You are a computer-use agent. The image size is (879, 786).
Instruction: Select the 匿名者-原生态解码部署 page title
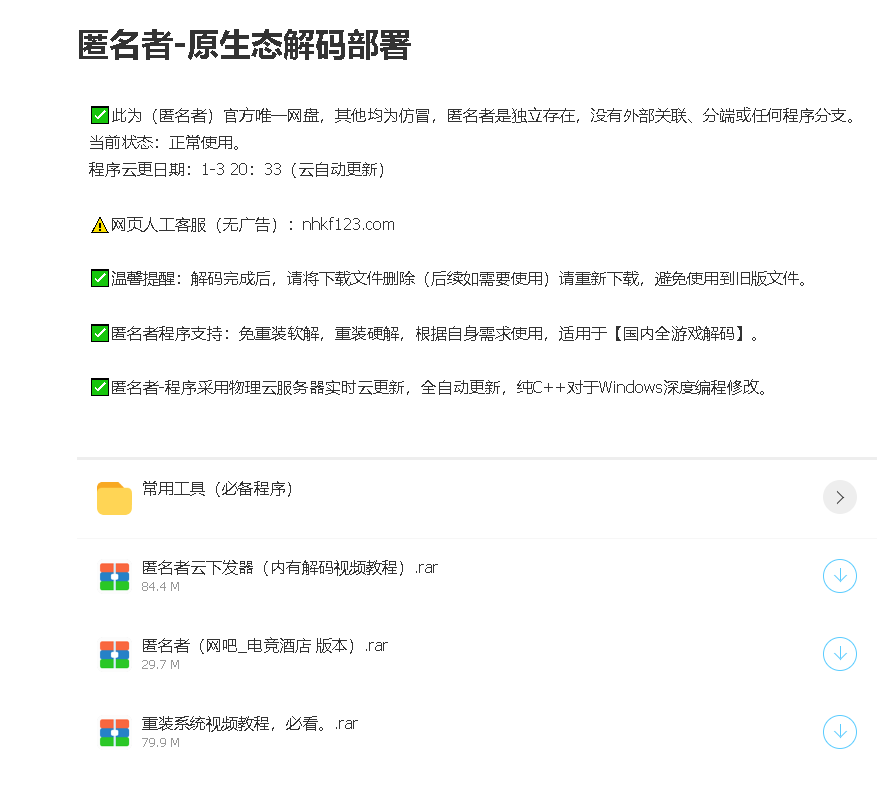[245, 45]
